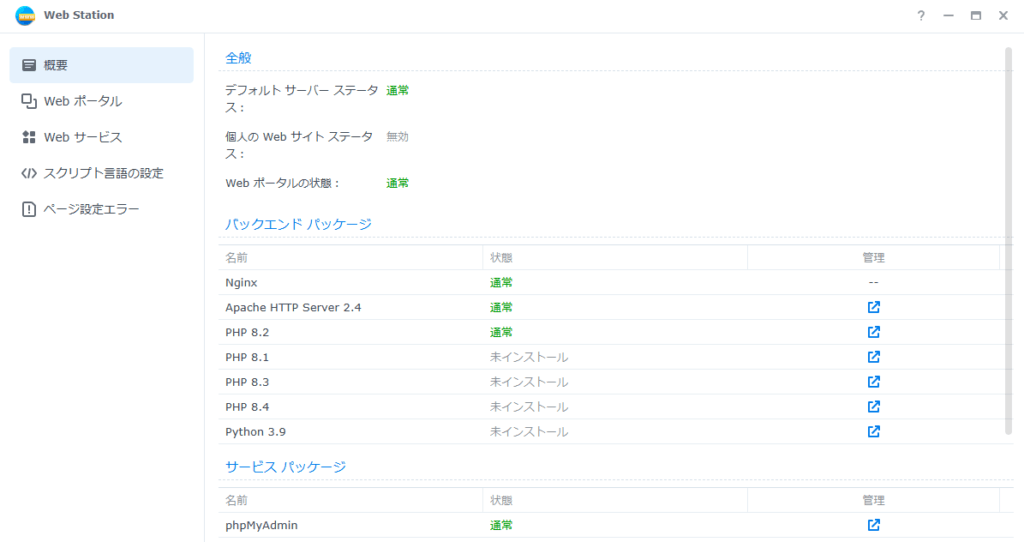Click the 全般 section heading

(x=238, y=58)
